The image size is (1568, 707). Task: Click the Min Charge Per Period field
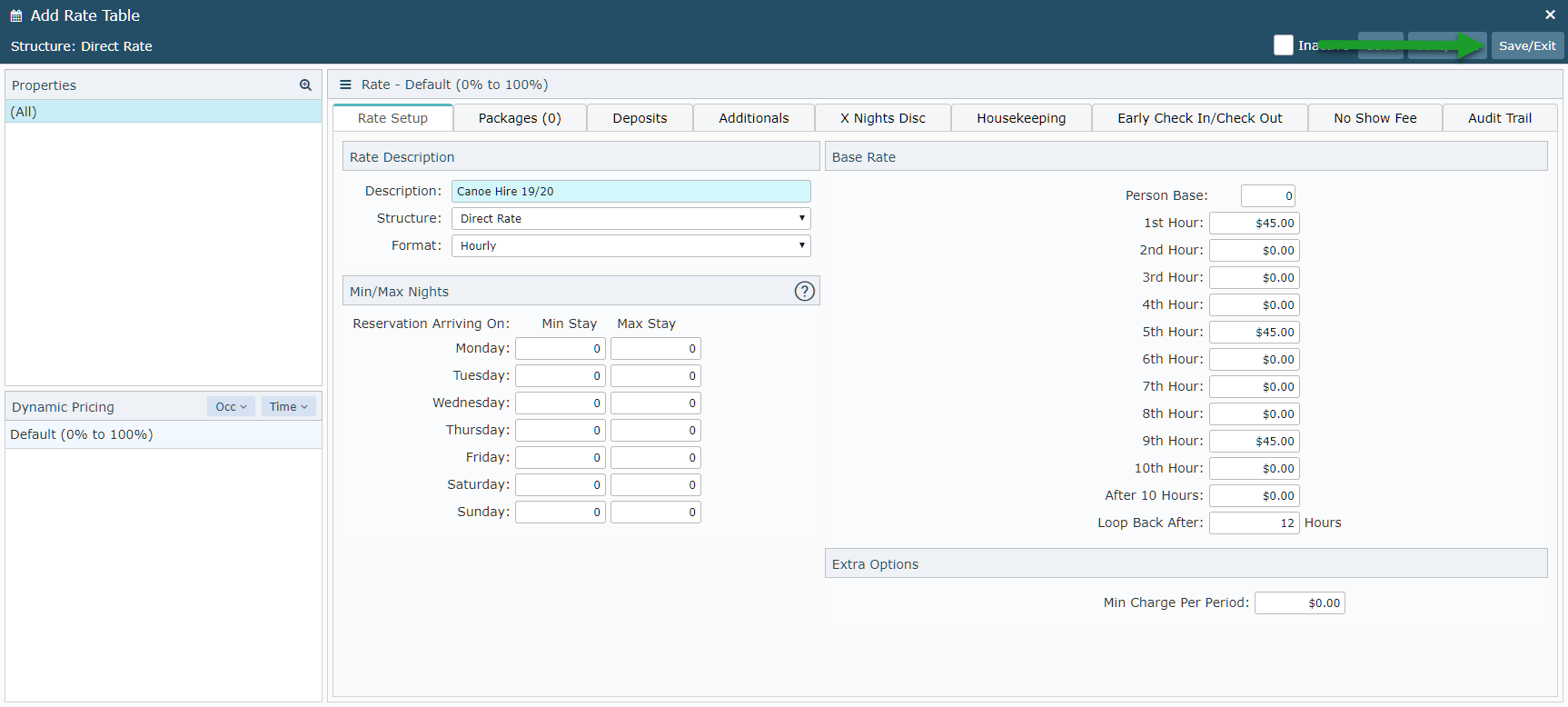pyautogui.click(x=1299, y=603)
